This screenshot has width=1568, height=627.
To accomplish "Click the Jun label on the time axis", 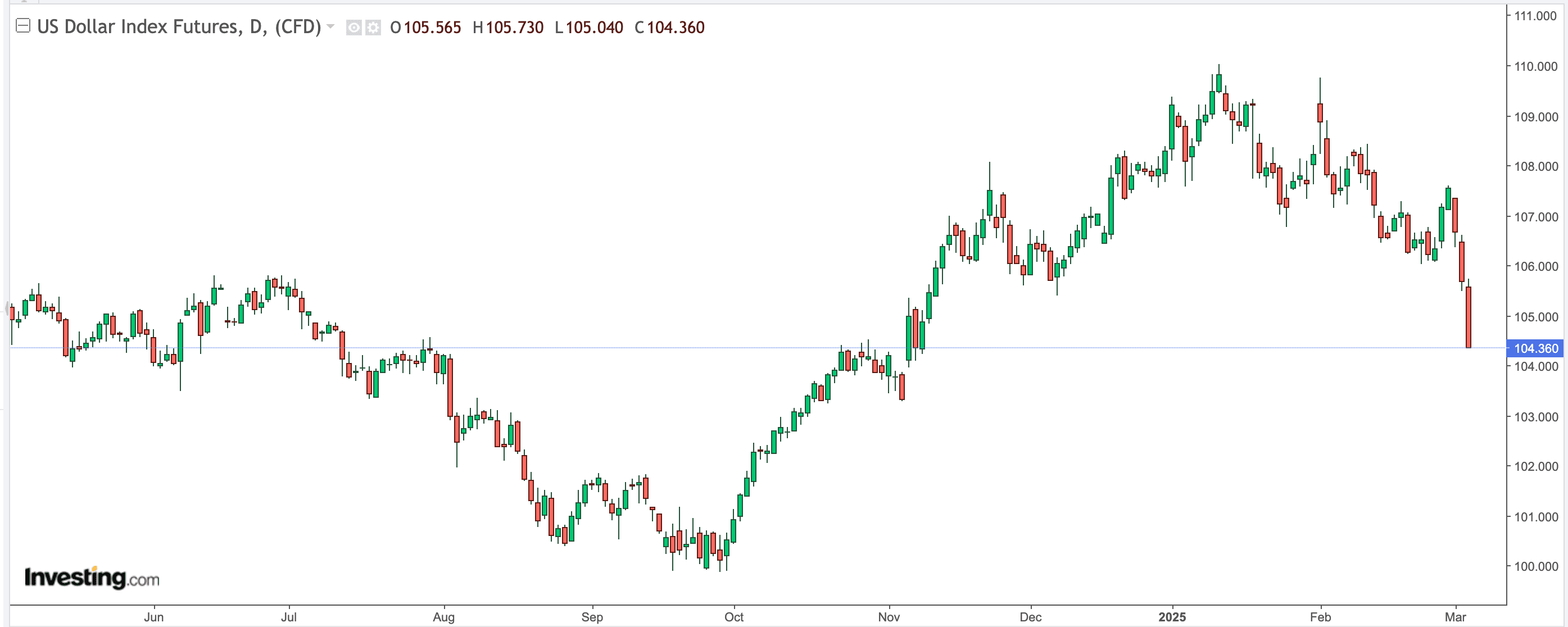I will coord(154,617).
